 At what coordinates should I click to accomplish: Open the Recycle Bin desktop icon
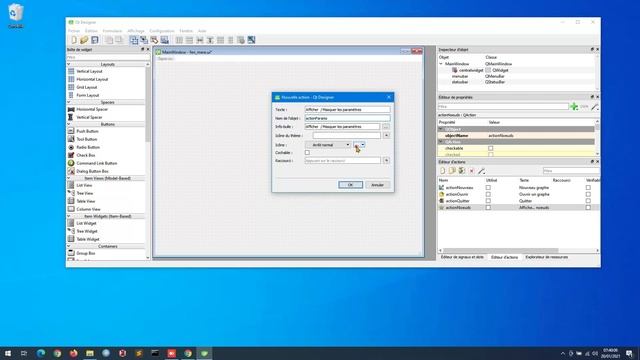point(16,16)
